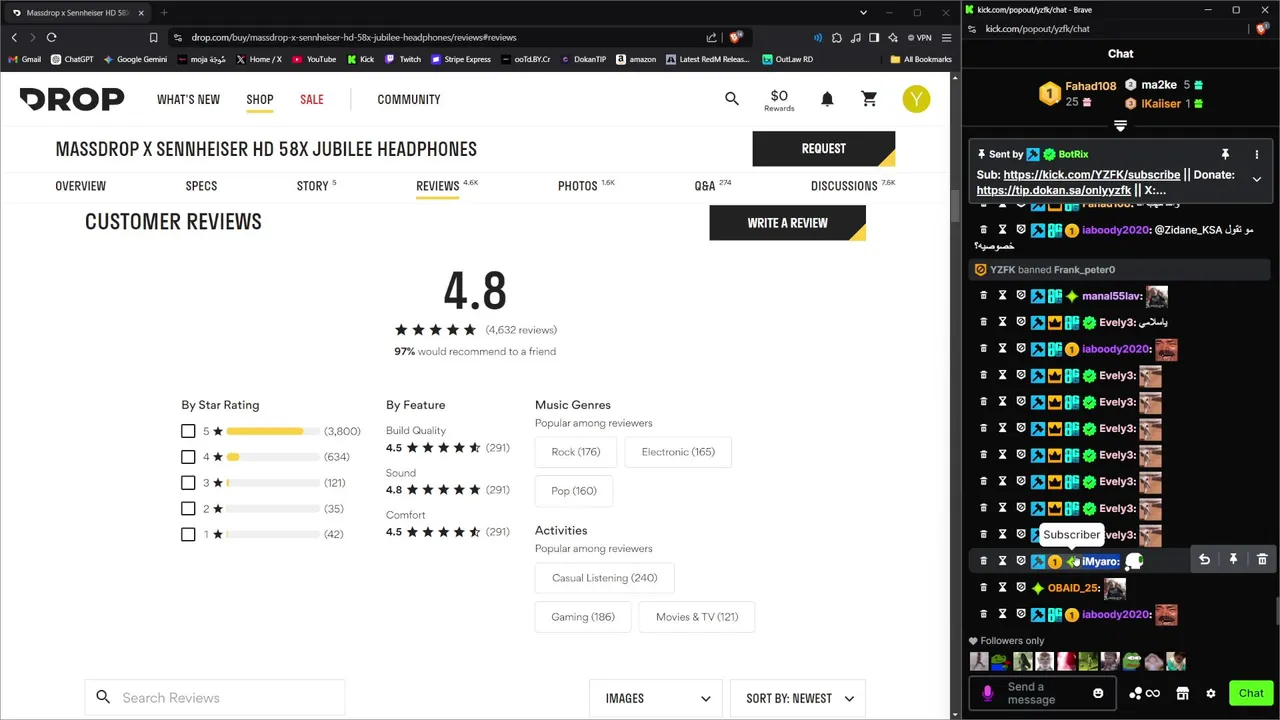The width and height of the screenshot is (1280, 720).
Task: Open the yellow Y account avatar
Action: 916,99
